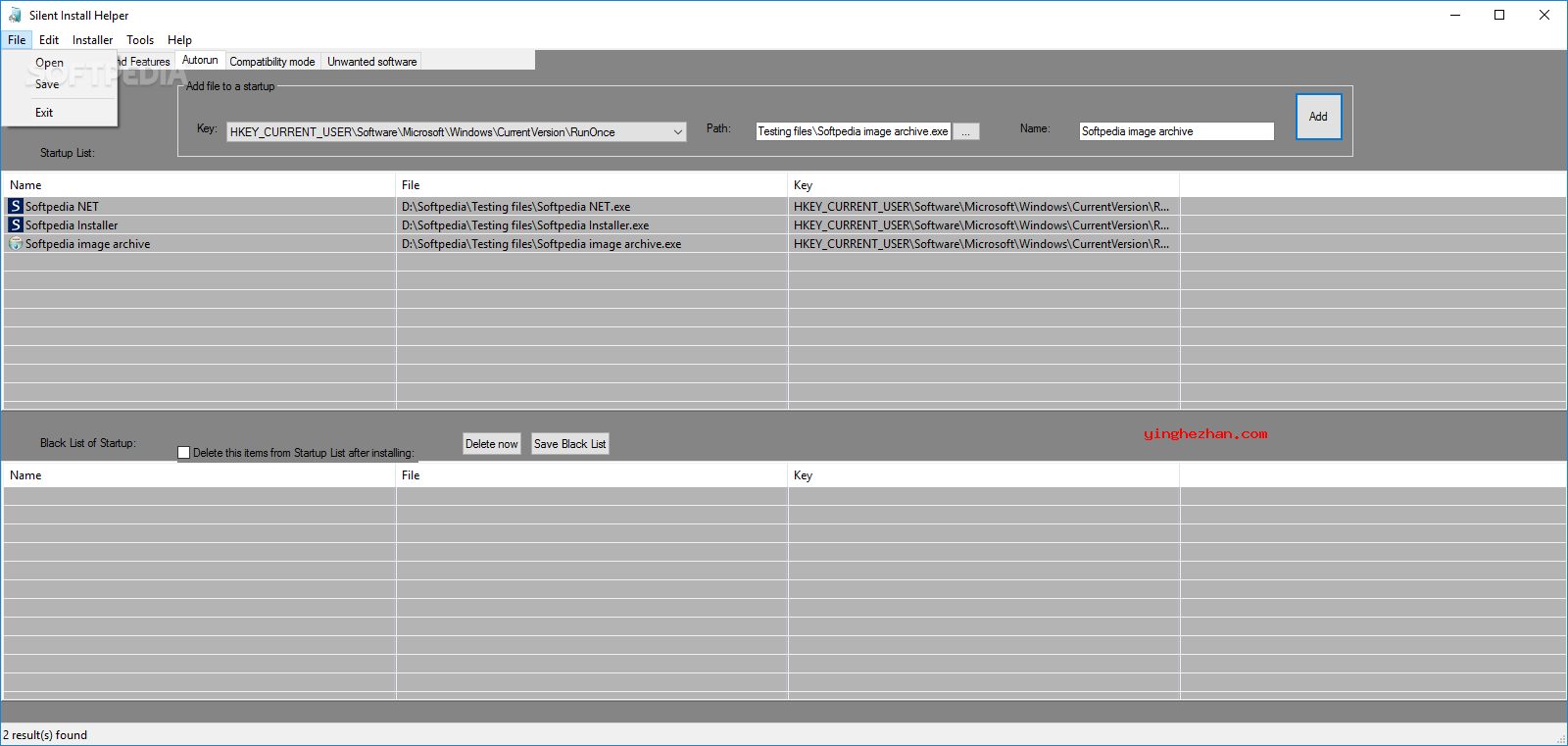Switch to the Compatibility mode tab
This screenshot has height=746, width=1568.
(272, 61)
